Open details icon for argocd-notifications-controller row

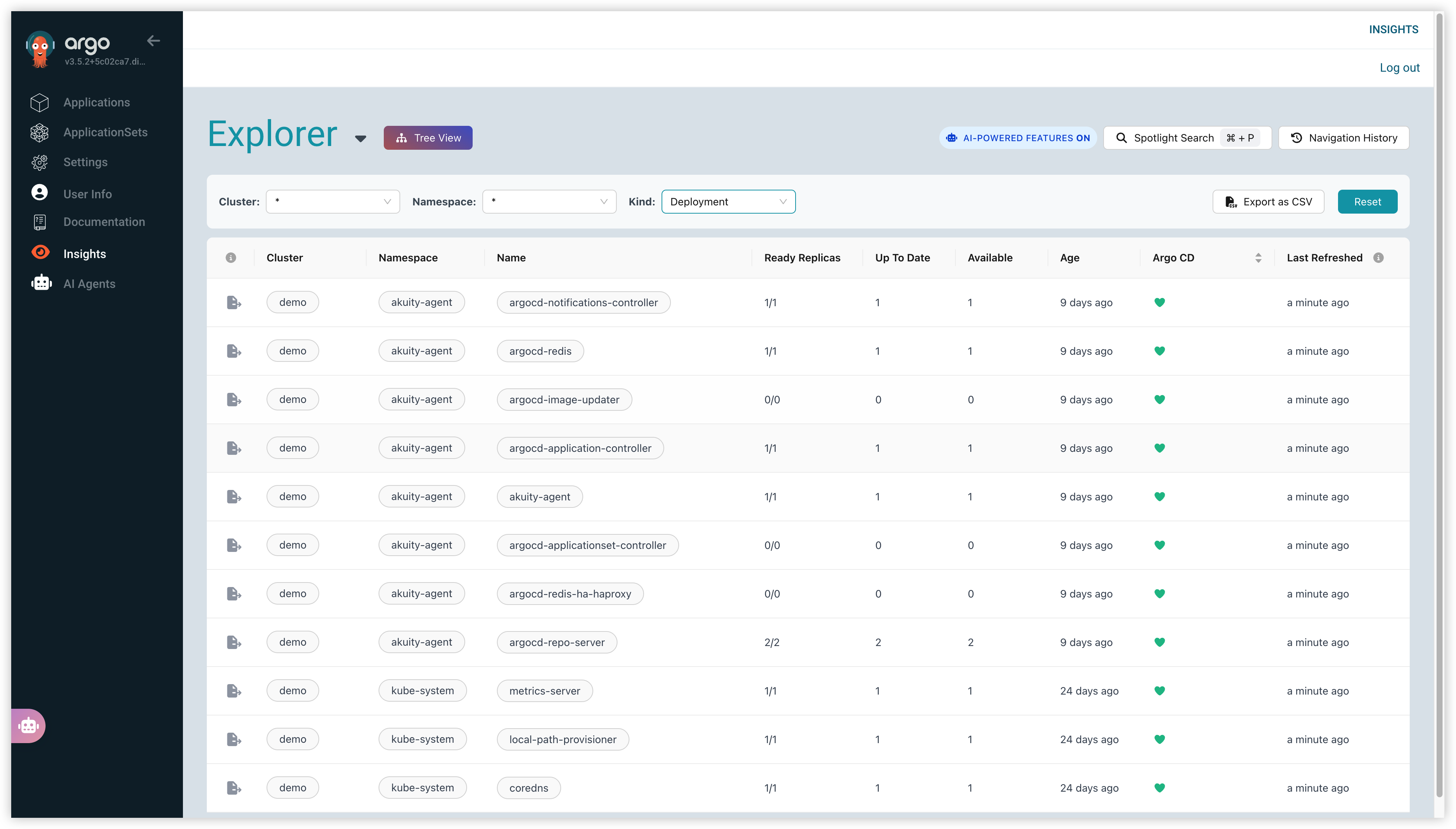pyautogui.click(x=234, y=302)
